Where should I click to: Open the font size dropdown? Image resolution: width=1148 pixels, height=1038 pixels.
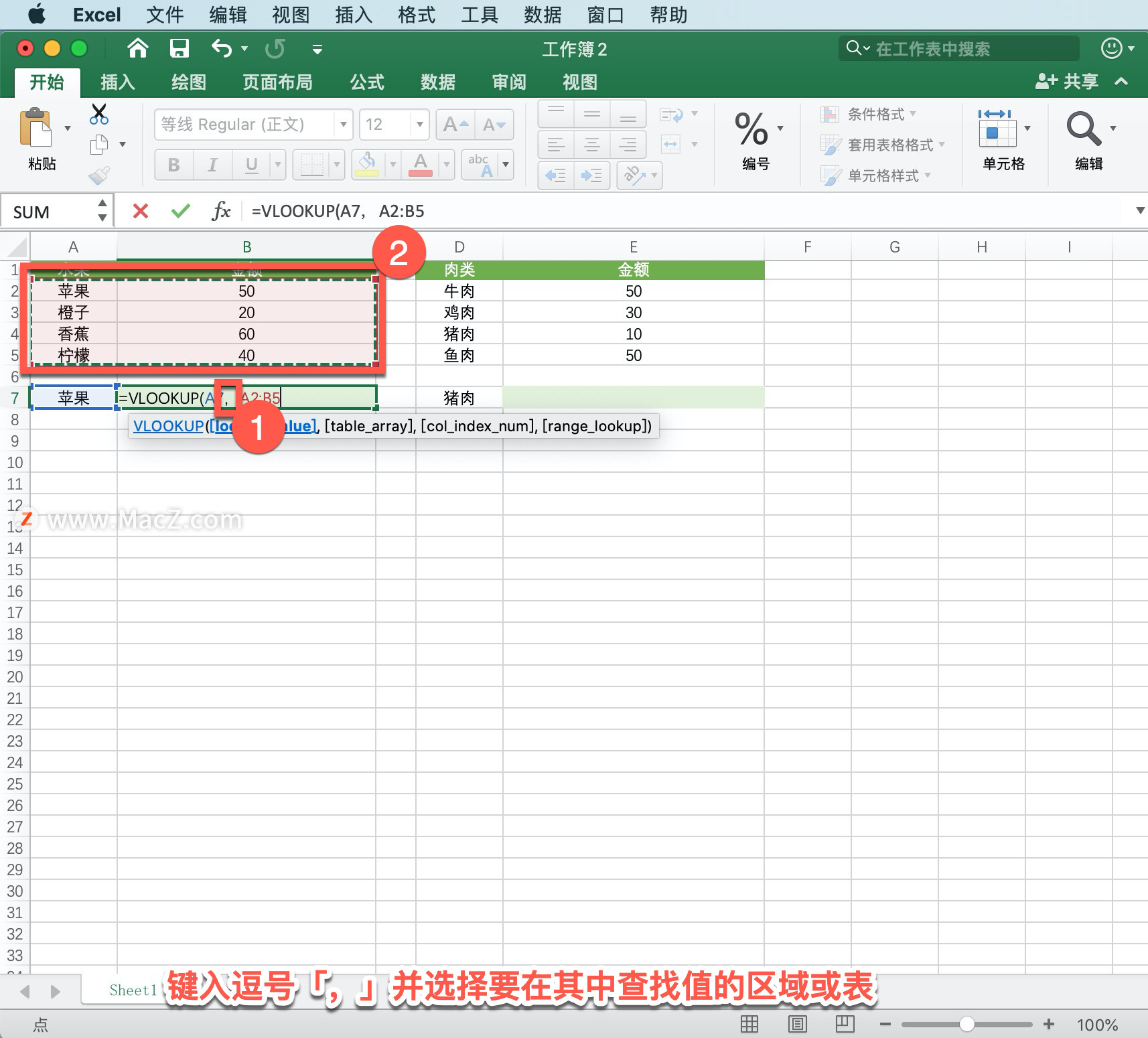pos(420,125)
